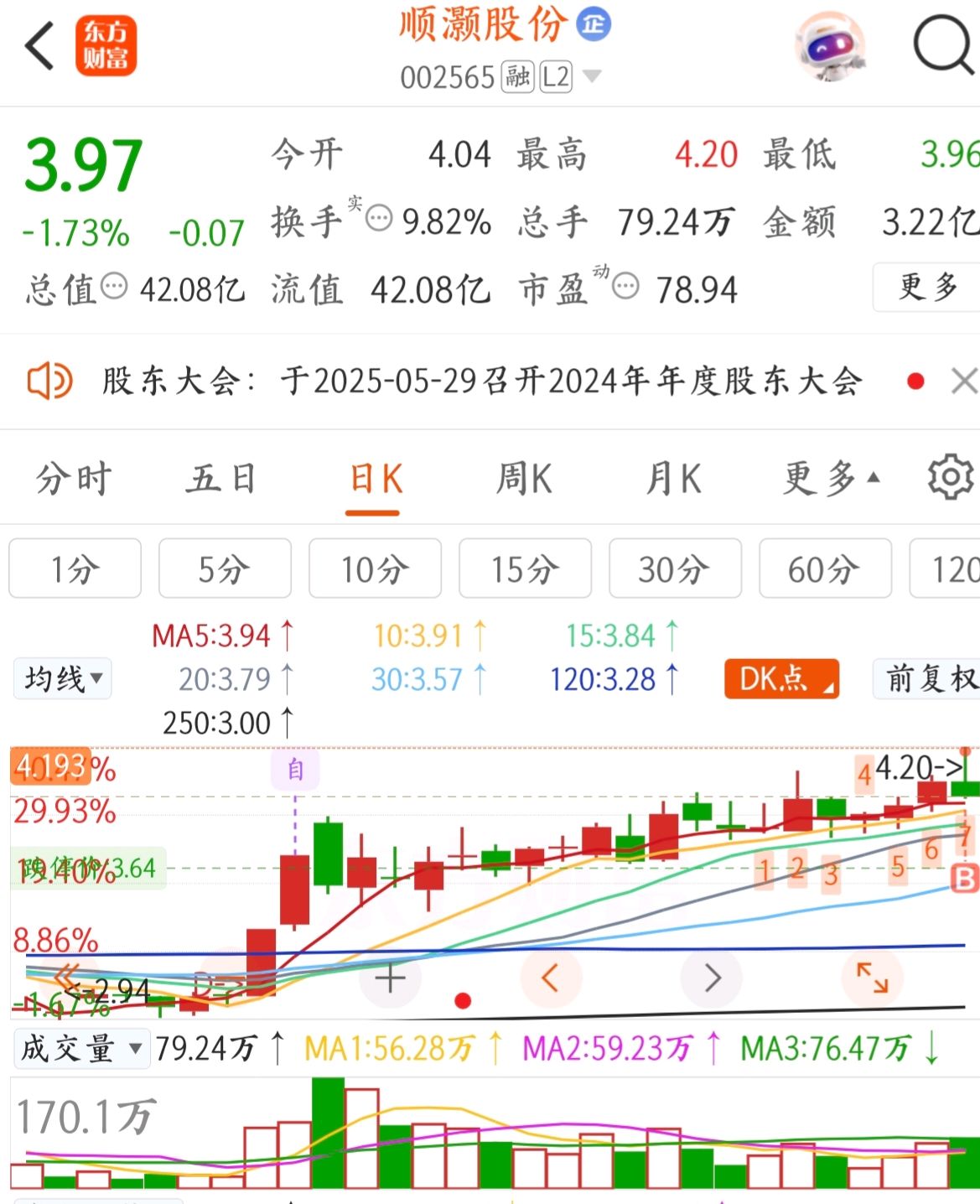Tap the blue 正 badge beside stock name

594,24
